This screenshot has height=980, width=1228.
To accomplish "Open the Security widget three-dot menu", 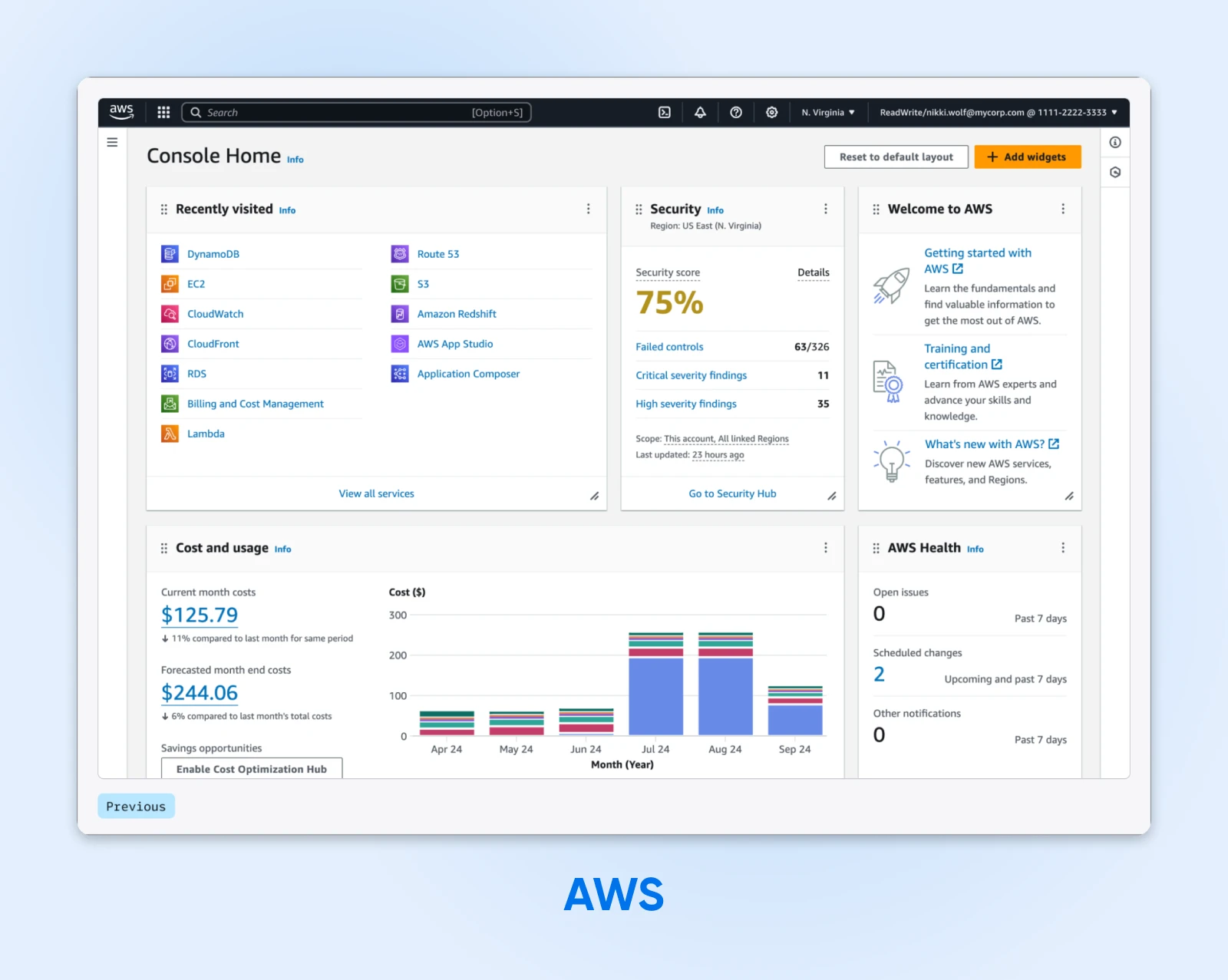I will tap(826, 209).
